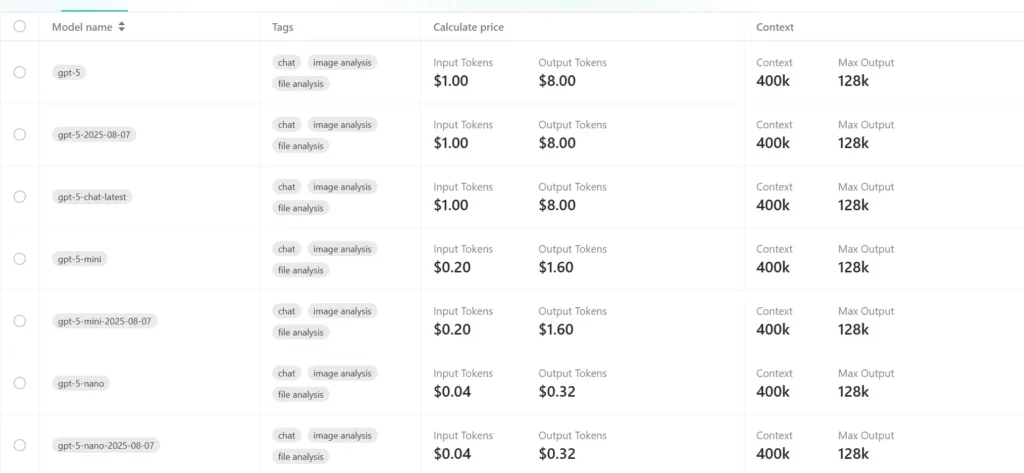The width and height of the screenshot is (1024, 473).
Task: Select the gpt-5-mini row checkbox
Action: click(20, 258)
